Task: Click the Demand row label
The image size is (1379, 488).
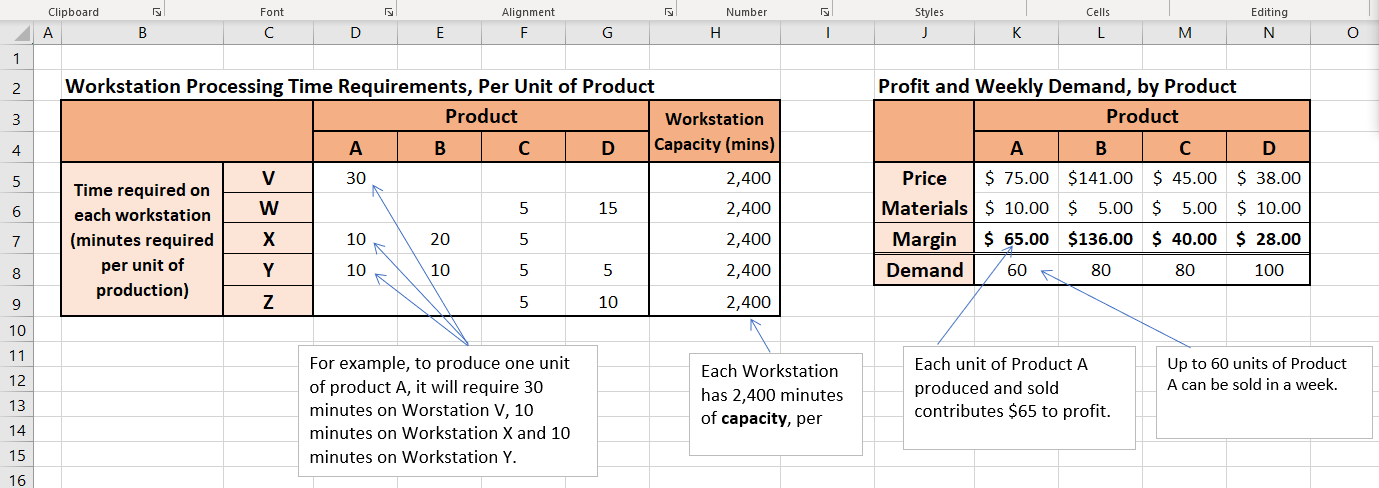Action: pyautogui.click(x=924, y=270)
